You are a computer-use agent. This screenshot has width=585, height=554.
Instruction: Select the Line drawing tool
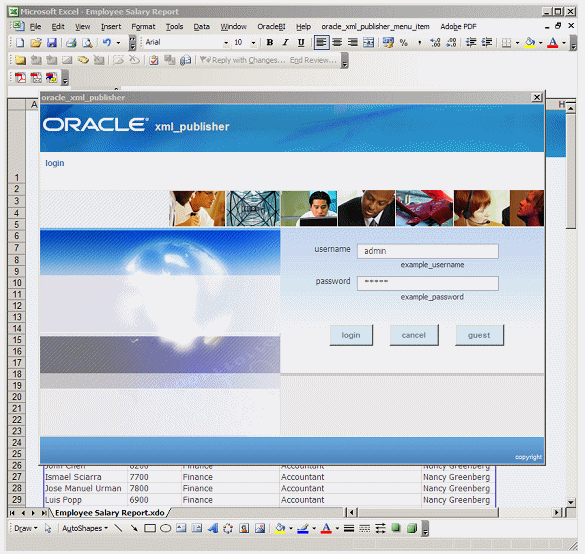118,528
